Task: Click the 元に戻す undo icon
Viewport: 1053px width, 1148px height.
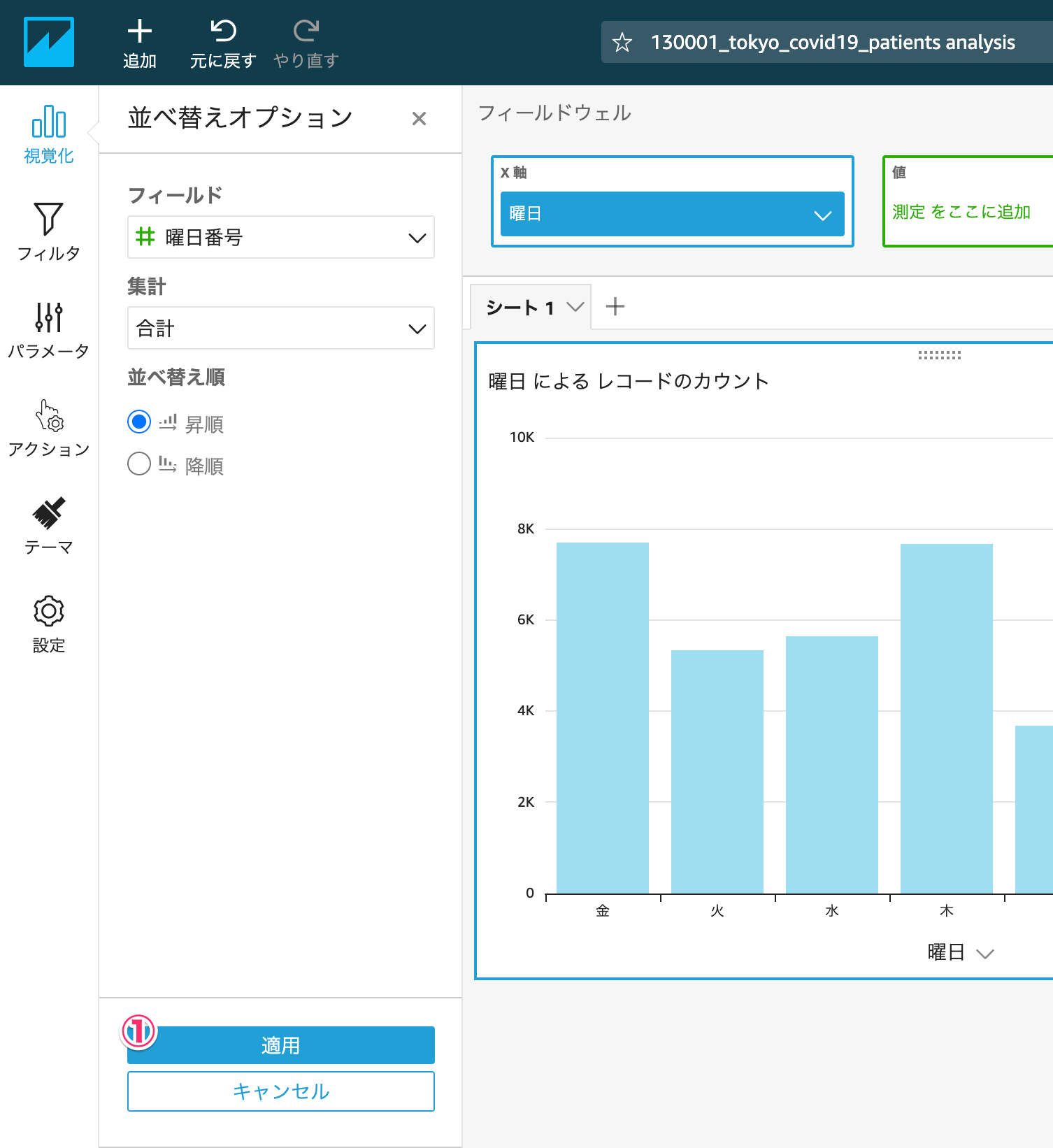Action: pos(223,31)
